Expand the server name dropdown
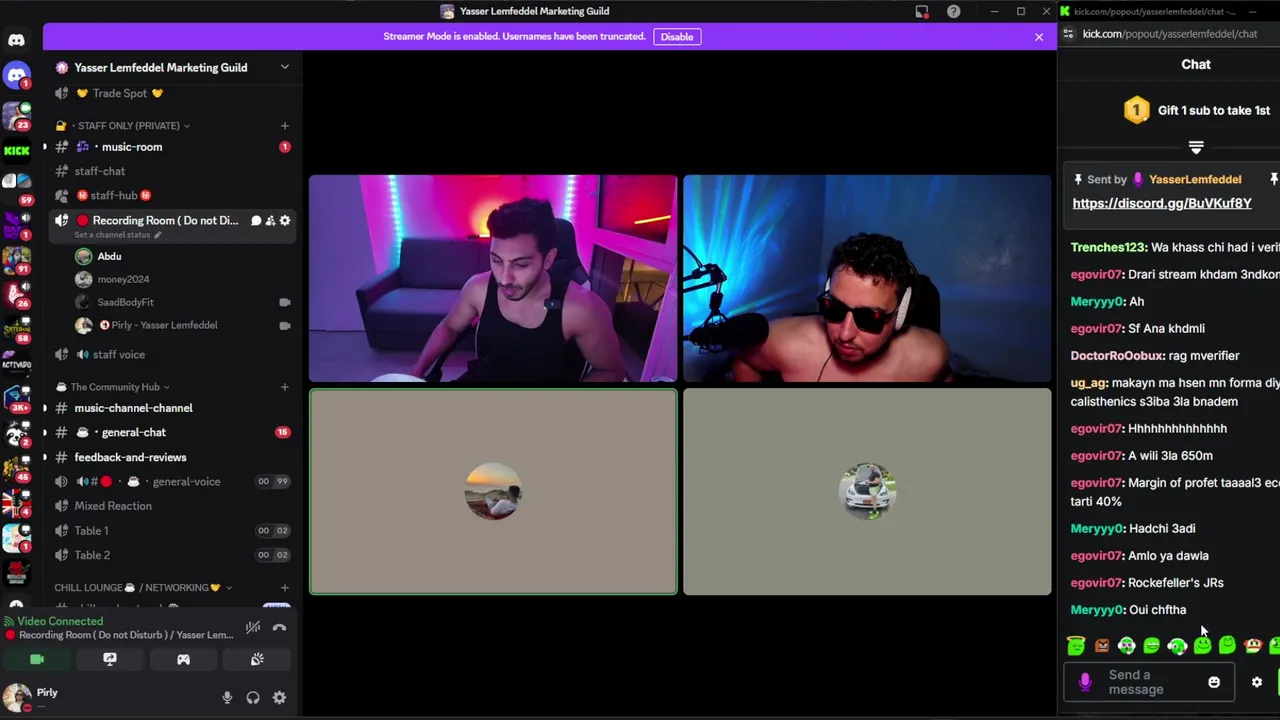1280x720 pixels. tap(284, 67)
